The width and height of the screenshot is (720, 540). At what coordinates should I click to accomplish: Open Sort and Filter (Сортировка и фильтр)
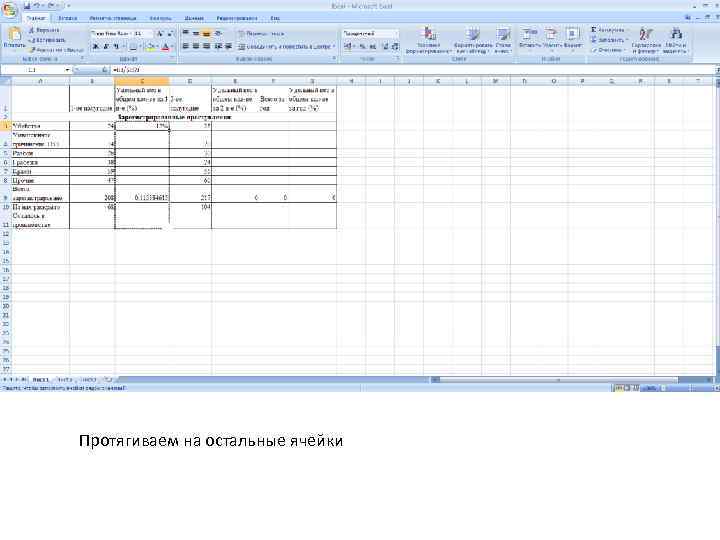[646, 40]
